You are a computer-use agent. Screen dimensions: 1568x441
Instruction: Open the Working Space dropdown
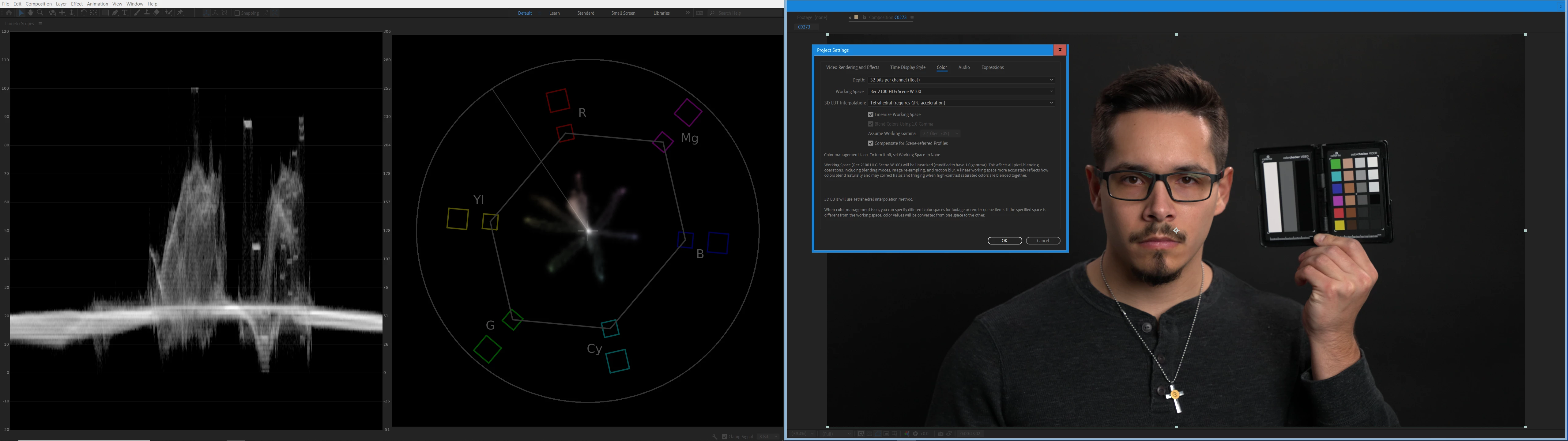point(961,91)
